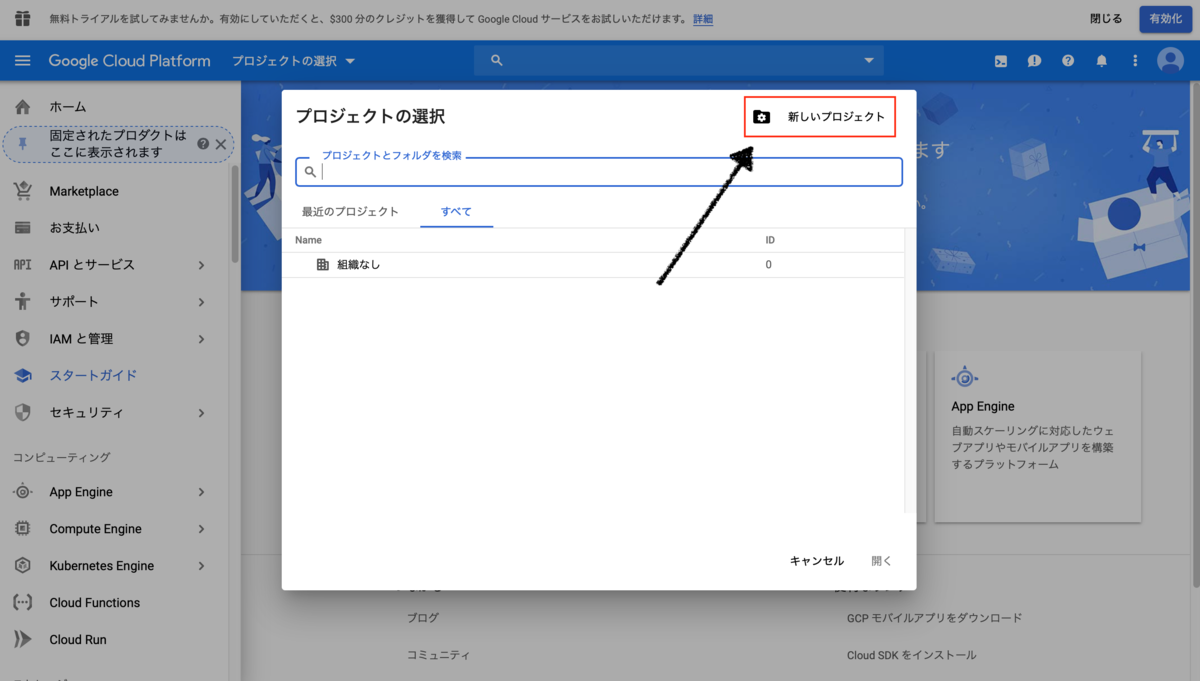
Task: Expand the top search bar dropdown arrow
Action: 869,61
